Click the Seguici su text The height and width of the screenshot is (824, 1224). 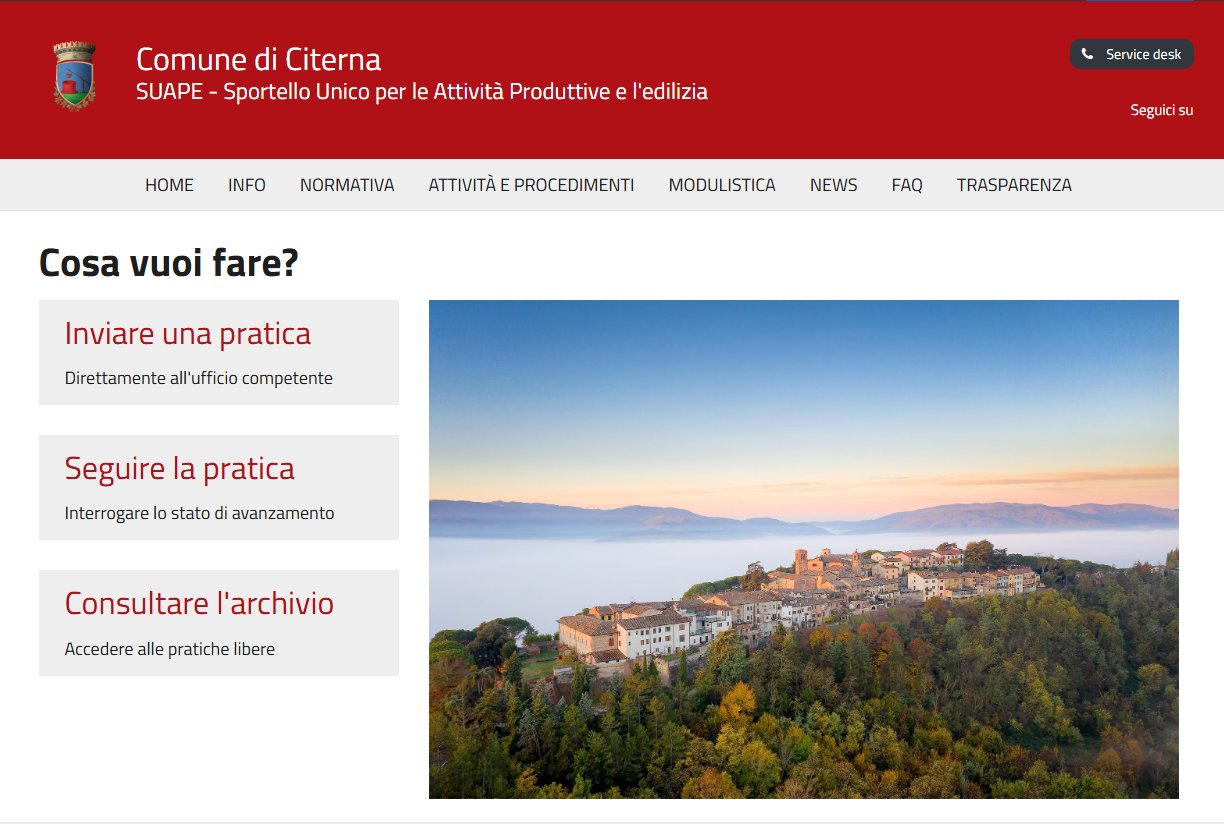click(x=1162, y=110)
